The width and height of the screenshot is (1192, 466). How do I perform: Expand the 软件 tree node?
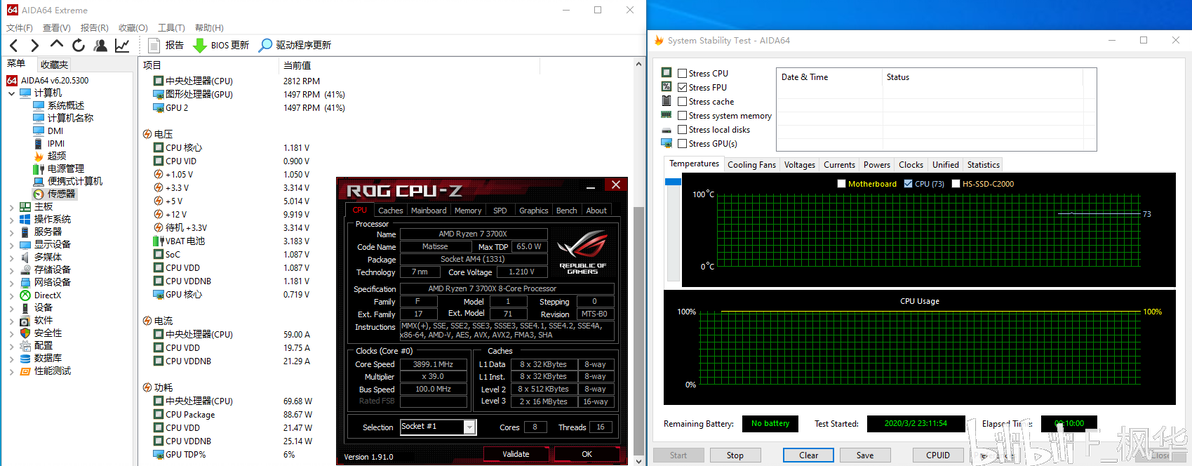[x=11, y=320]
